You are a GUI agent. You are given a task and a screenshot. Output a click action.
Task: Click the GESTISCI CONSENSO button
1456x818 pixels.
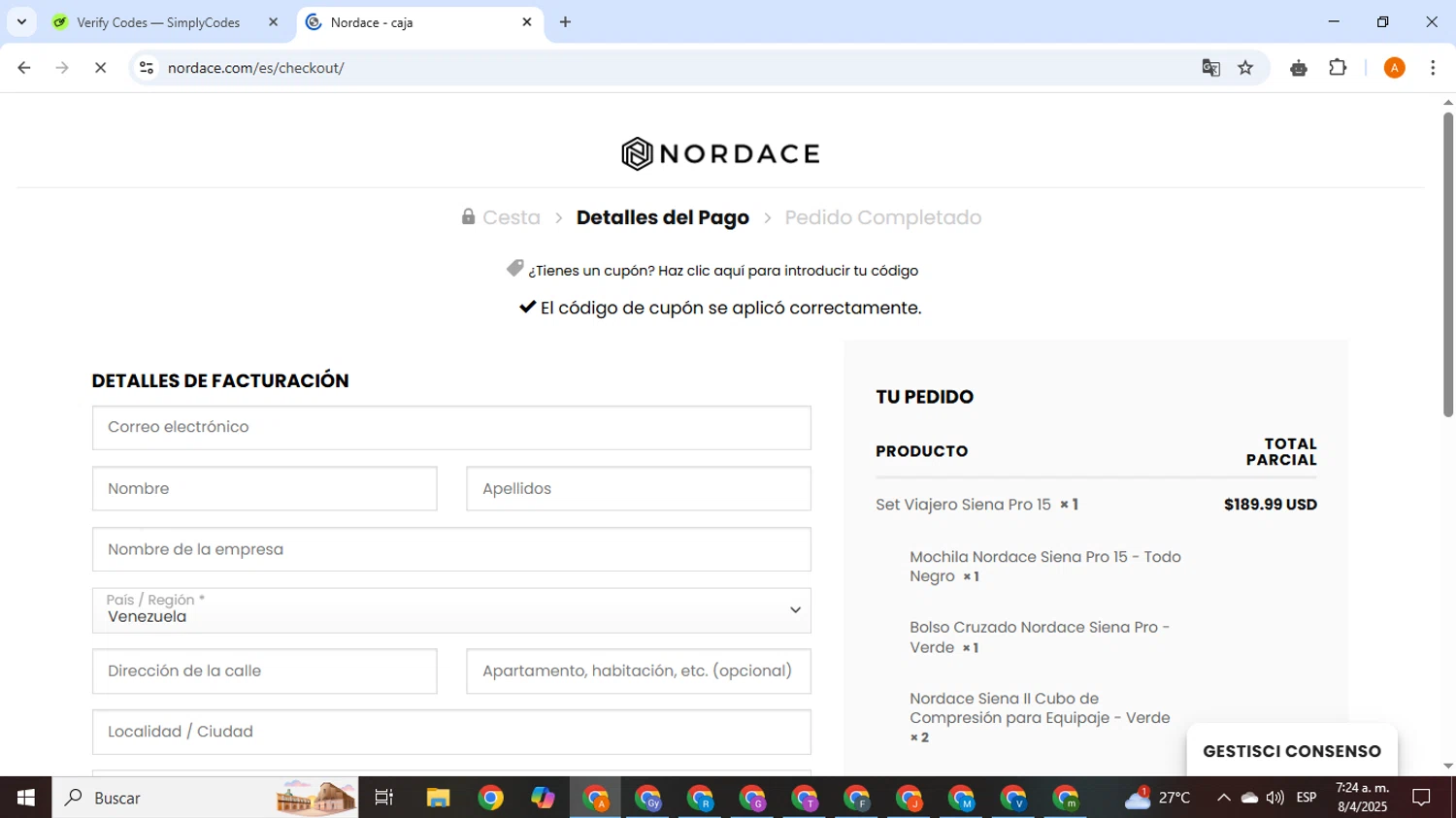click(1292, 751)
